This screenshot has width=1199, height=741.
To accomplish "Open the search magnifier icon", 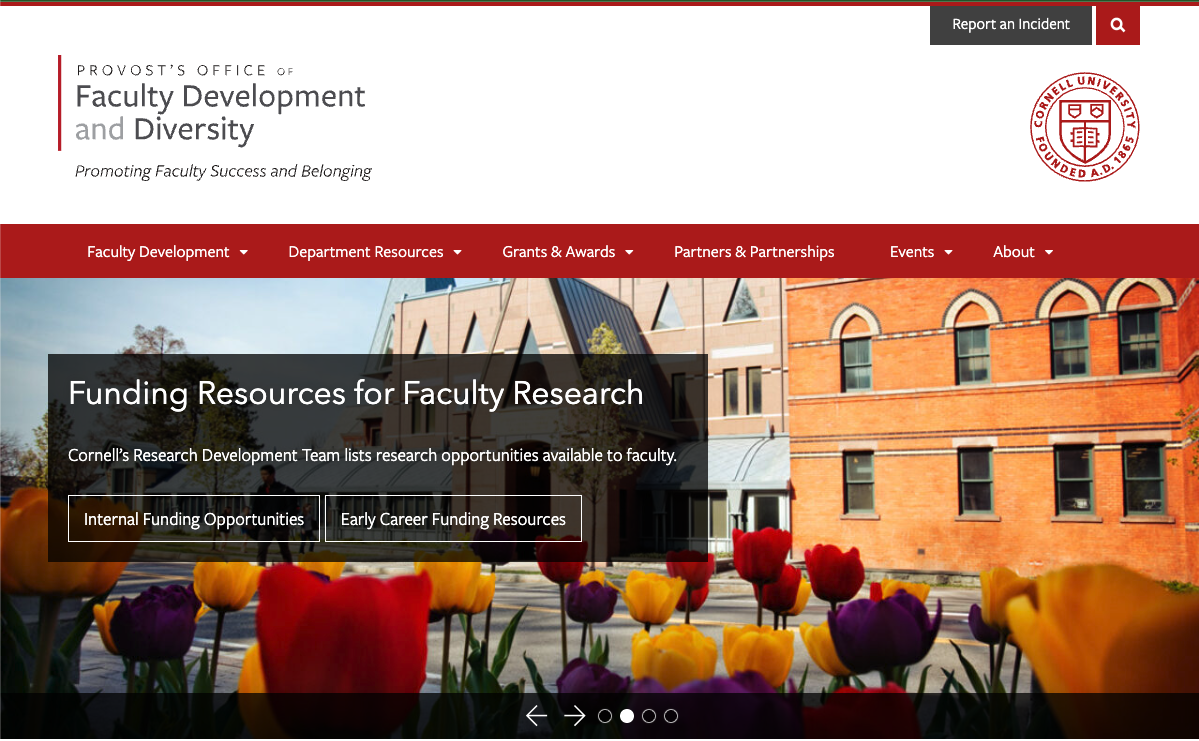I will [x=1117, y=25].
